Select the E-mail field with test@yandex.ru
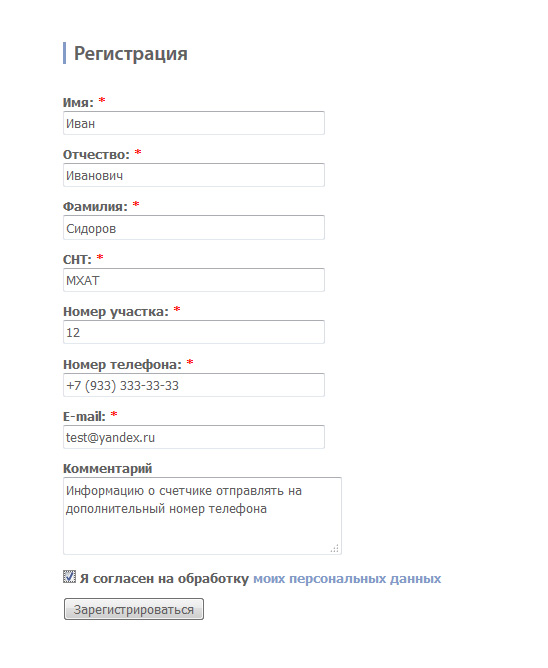Image resolution: width=548 pixels, height=668 pixels. pyautogui.click(x=194, y=437)
